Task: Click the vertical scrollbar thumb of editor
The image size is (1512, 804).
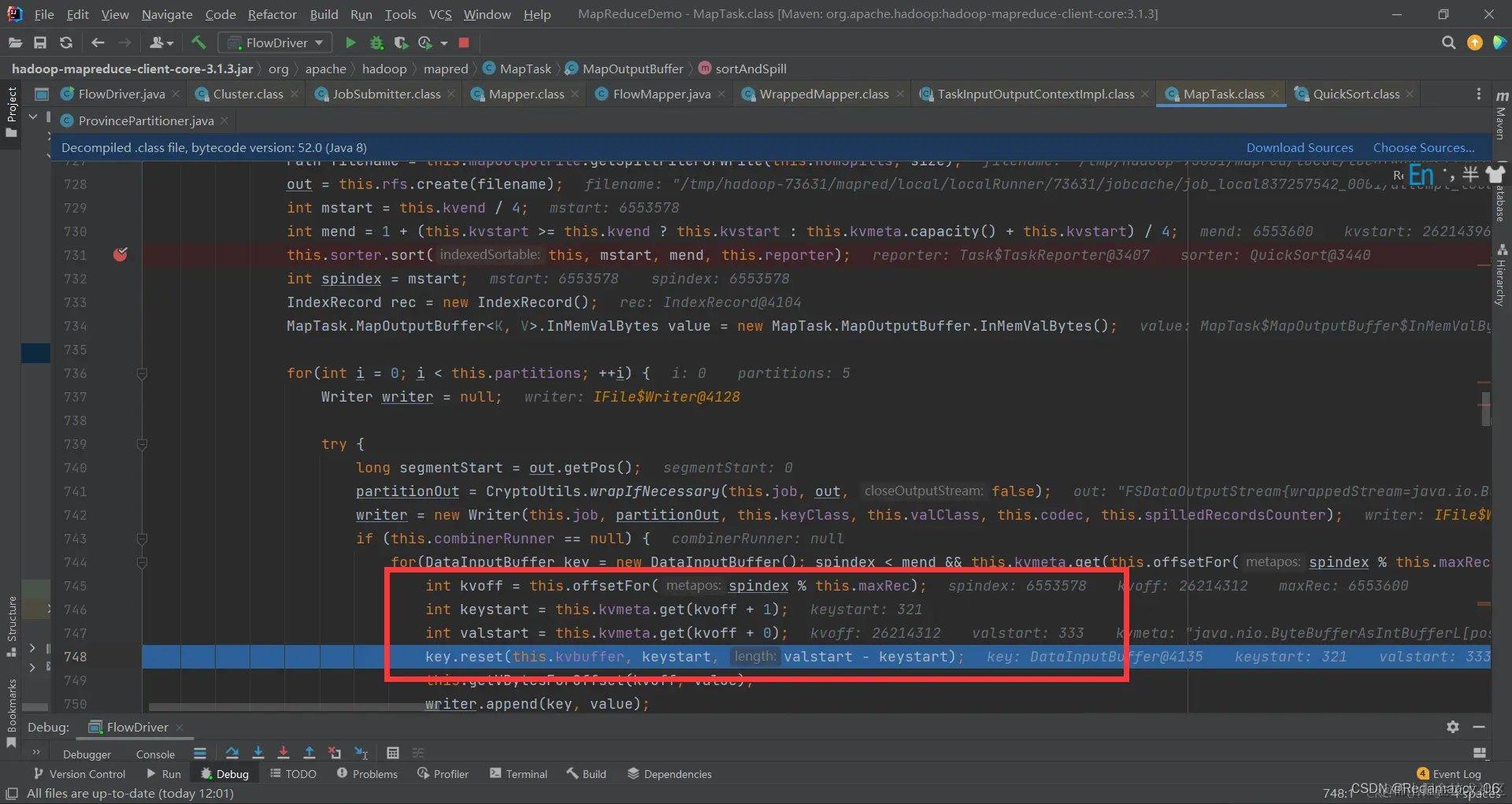Action: (1484, 409)
